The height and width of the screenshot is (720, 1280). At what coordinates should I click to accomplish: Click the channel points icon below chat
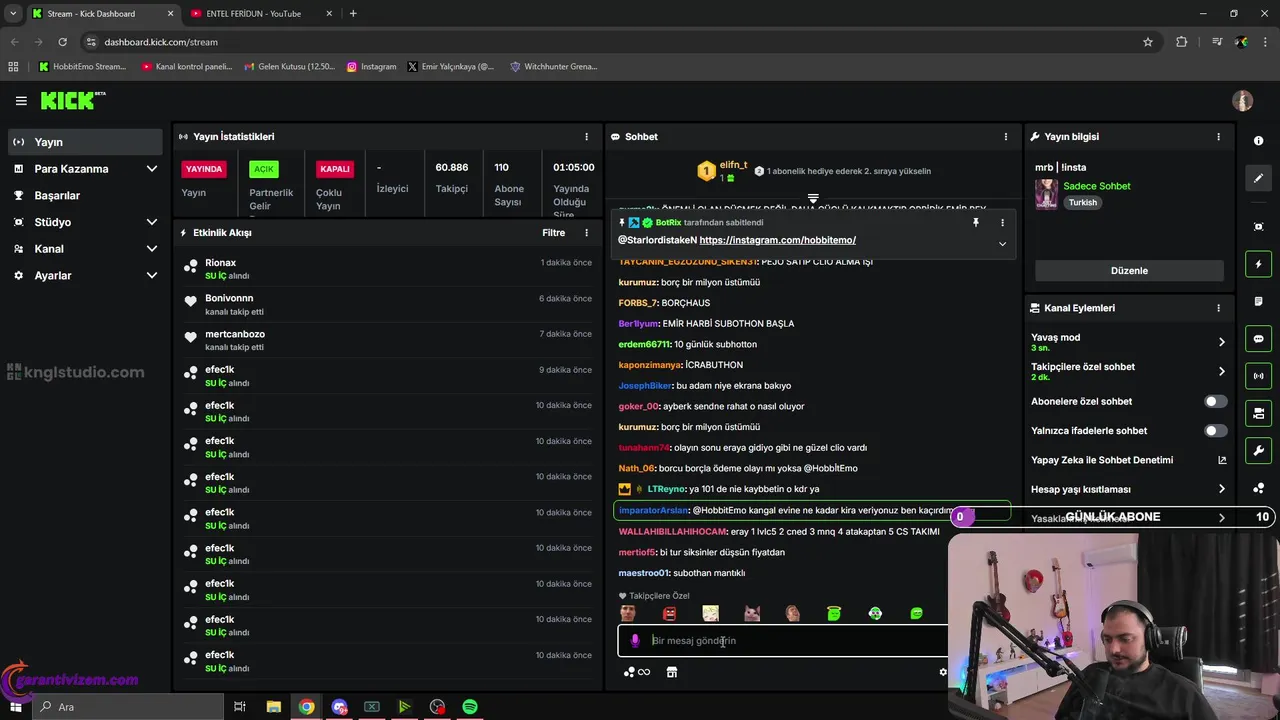click(629, 672)
